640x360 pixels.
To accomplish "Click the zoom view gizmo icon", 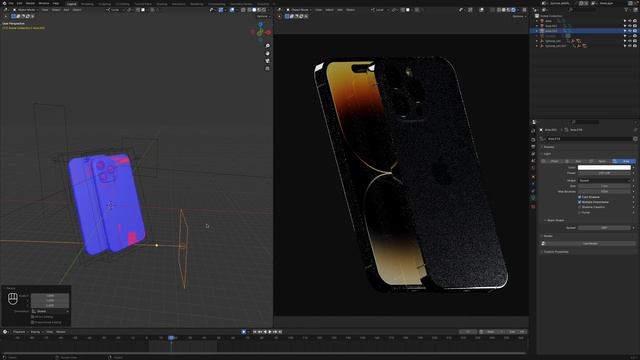I will [268, 46].
